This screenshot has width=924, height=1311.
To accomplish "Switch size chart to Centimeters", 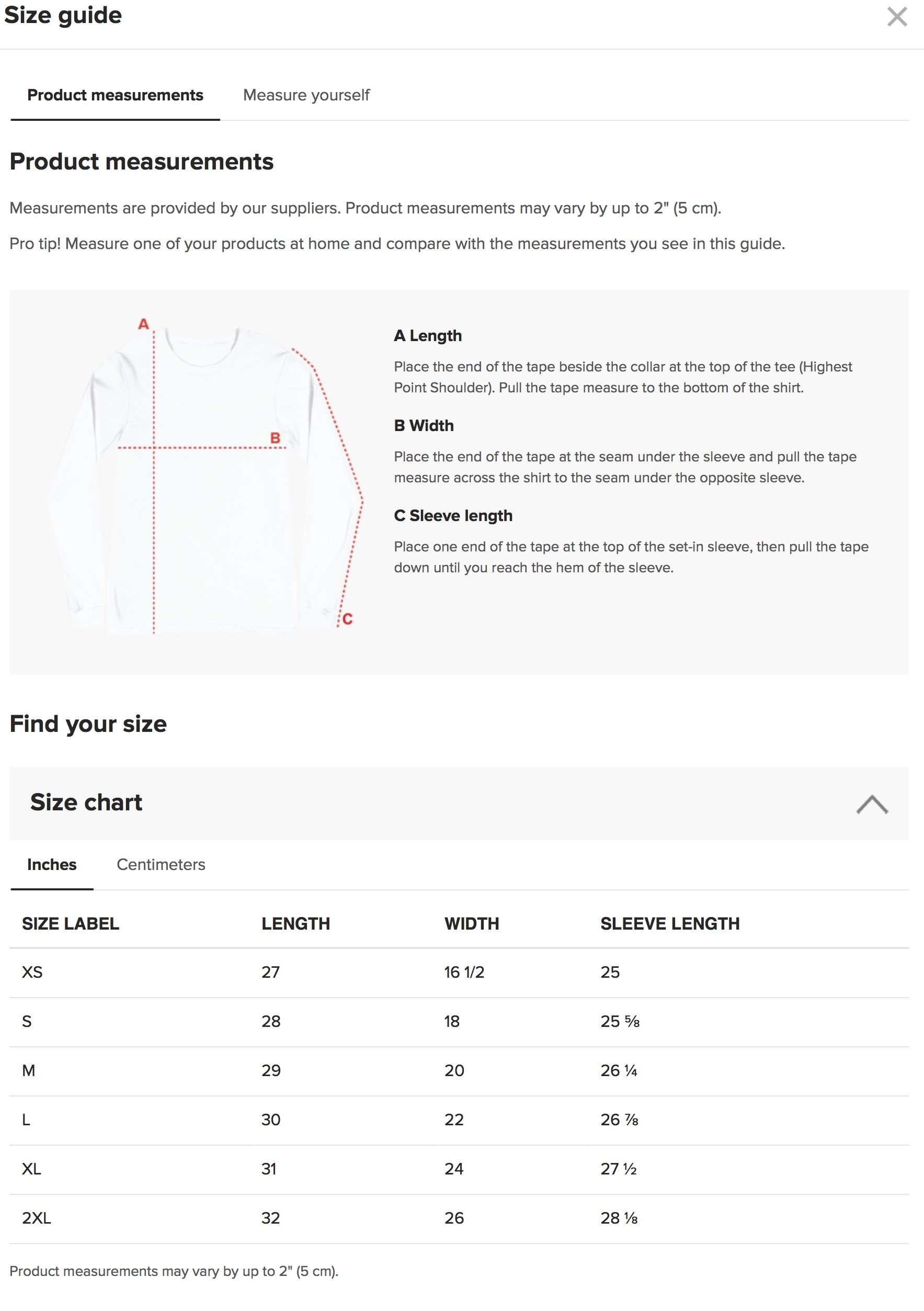I will 161,864.
